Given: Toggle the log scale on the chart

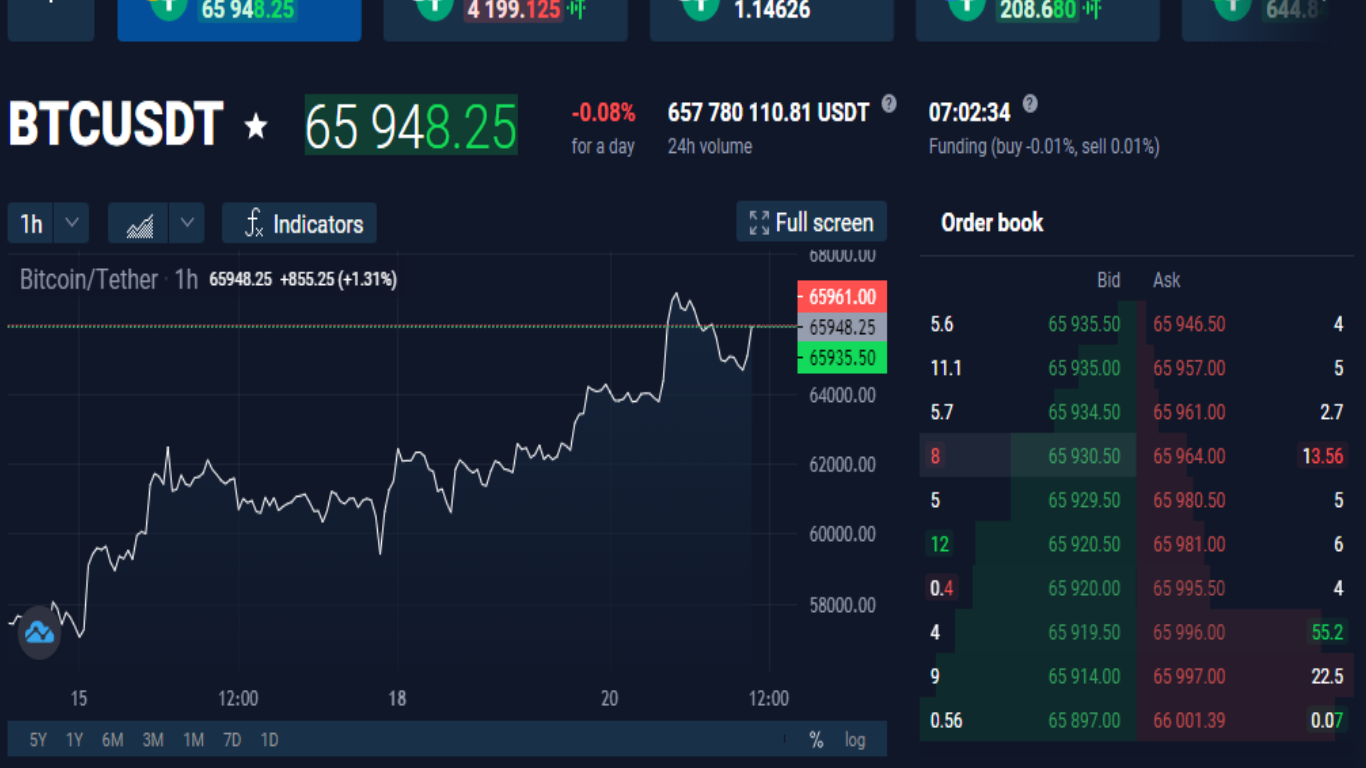Looking at the screenshot, I should (855, 740).
